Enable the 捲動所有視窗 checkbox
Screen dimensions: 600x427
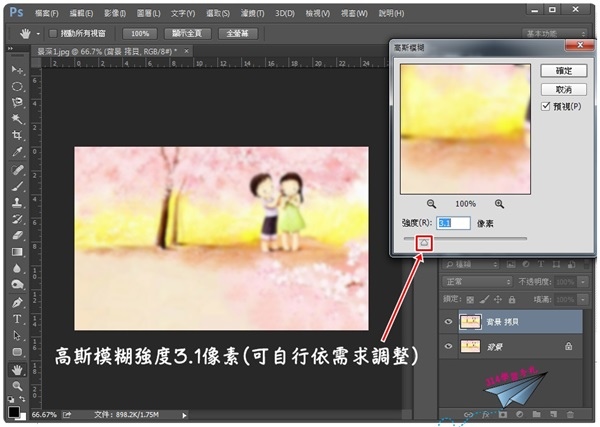tap(53, 34)
